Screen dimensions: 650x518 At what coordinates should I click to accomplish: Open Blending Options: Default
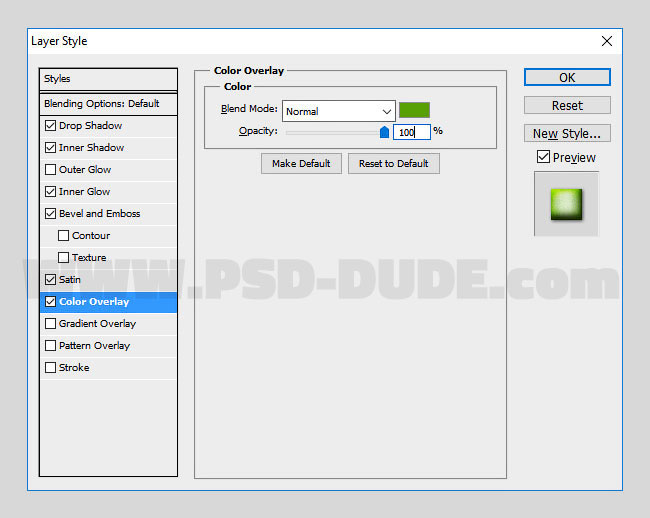coord(108,104)
